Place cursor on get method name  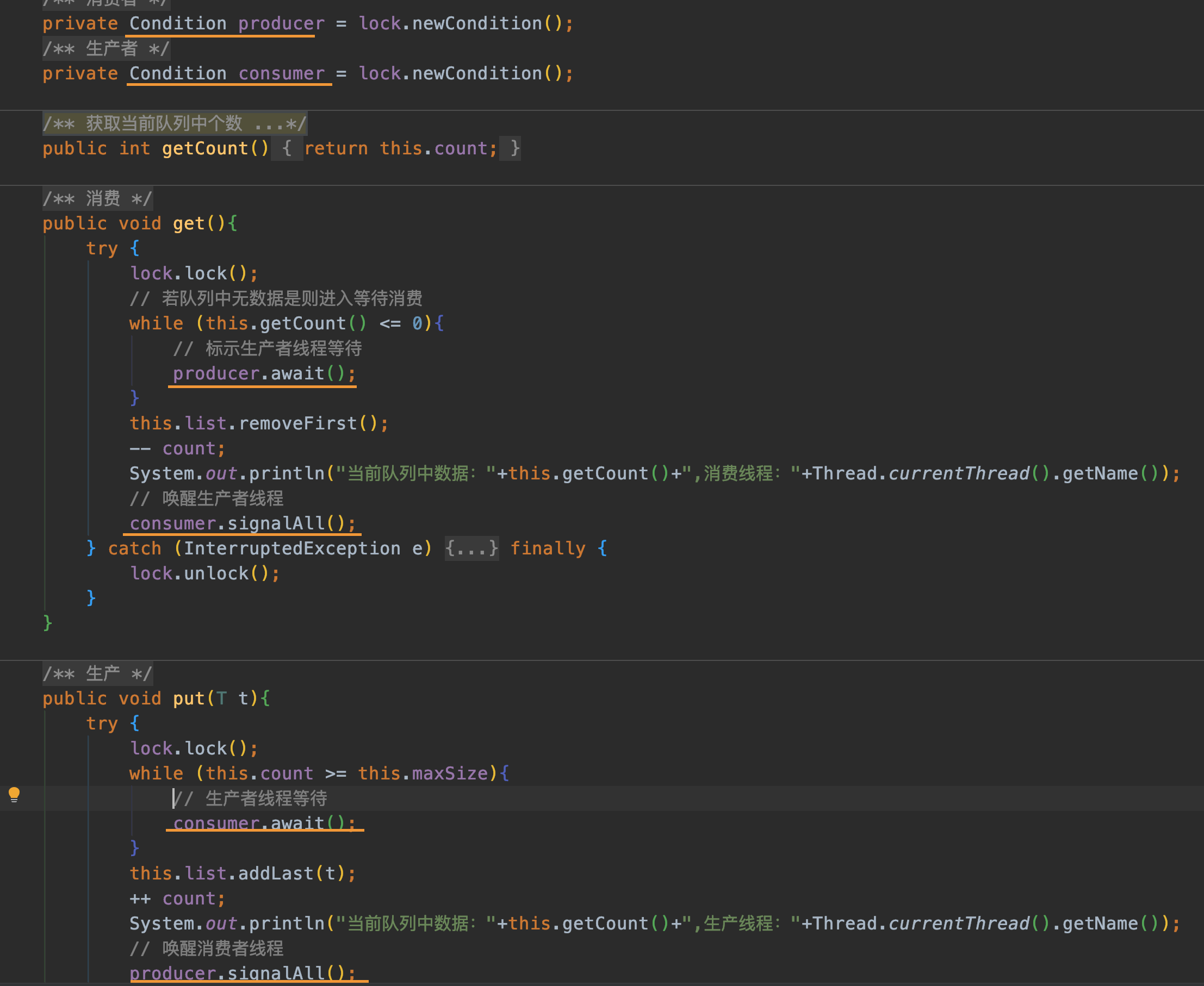pyautogui.click(x=188, y=224)
